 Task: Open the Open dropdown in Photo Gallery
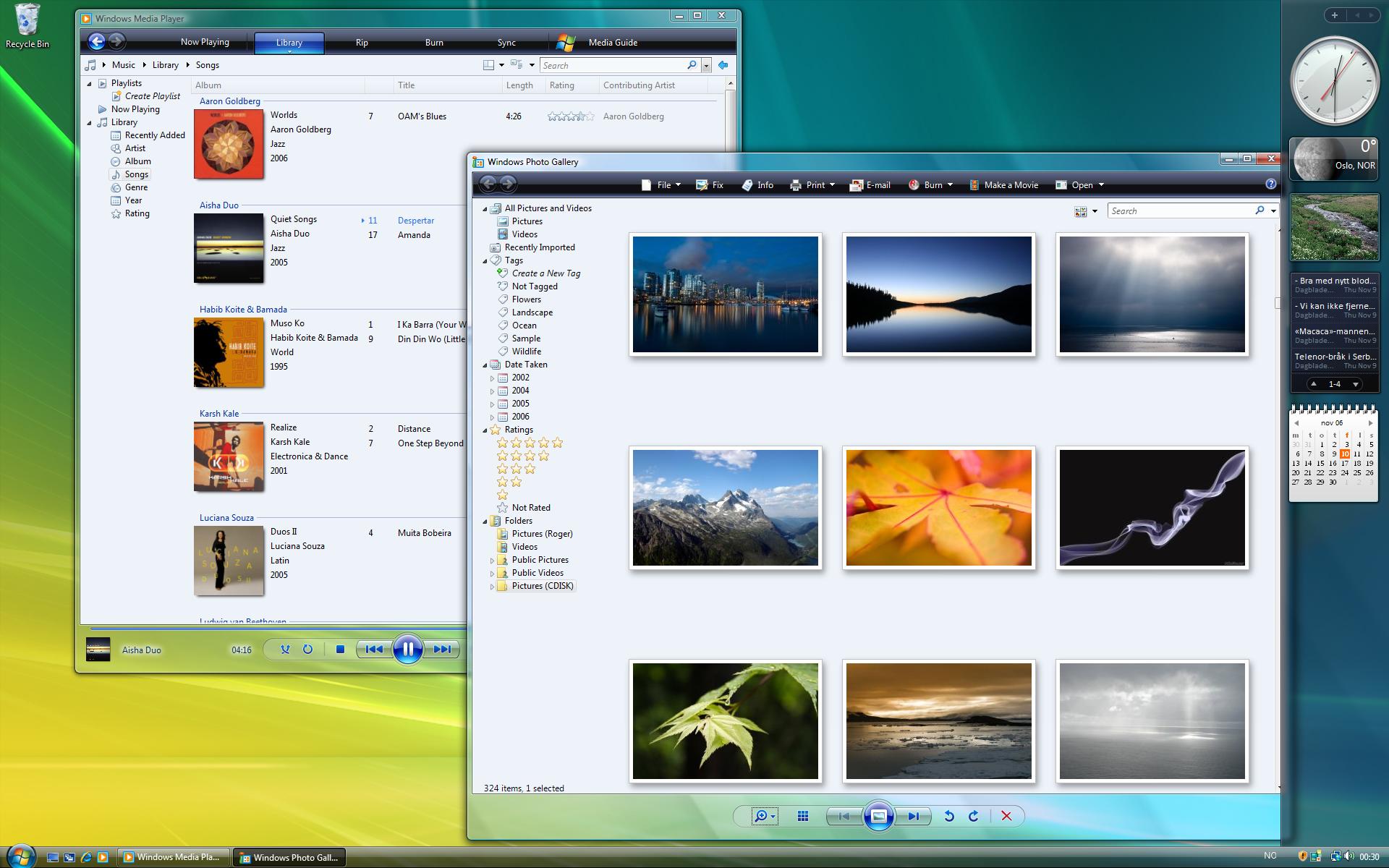click(1080, 185)
